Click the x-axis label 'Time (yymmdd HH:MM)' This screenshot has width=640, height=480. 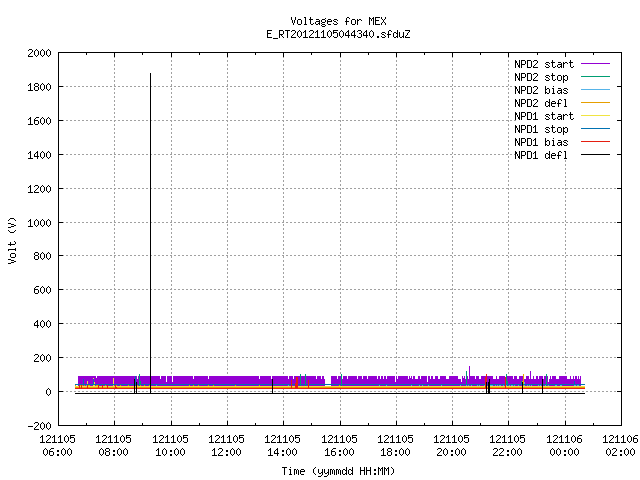tap(338, 471)
